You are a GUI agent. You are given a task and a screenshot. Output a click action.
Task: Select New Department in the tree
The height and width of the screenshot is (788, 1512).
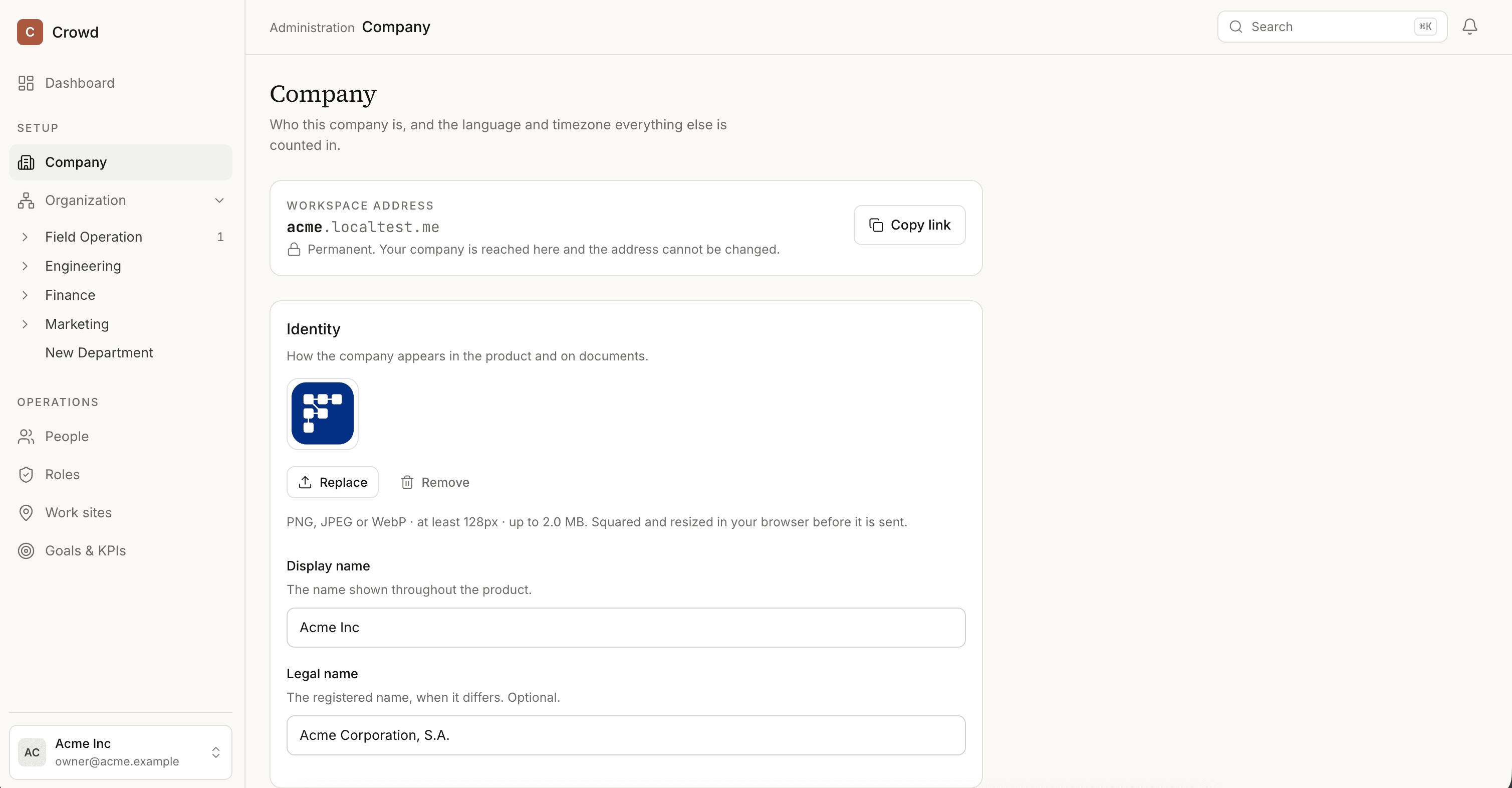click(99, 352)
